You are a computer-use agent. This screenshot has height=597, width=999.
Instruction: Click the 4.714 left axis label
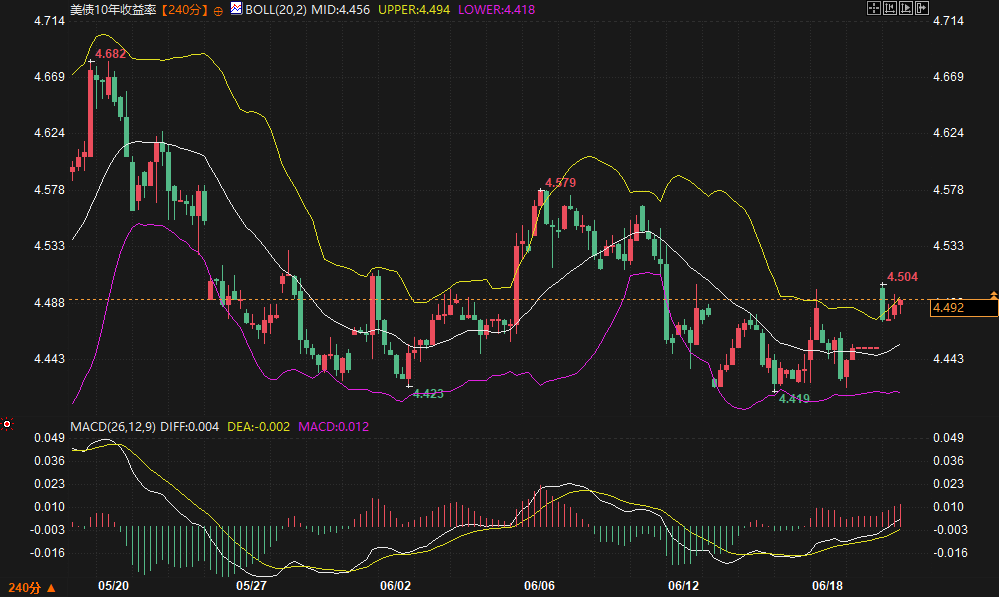coord(49,21)
